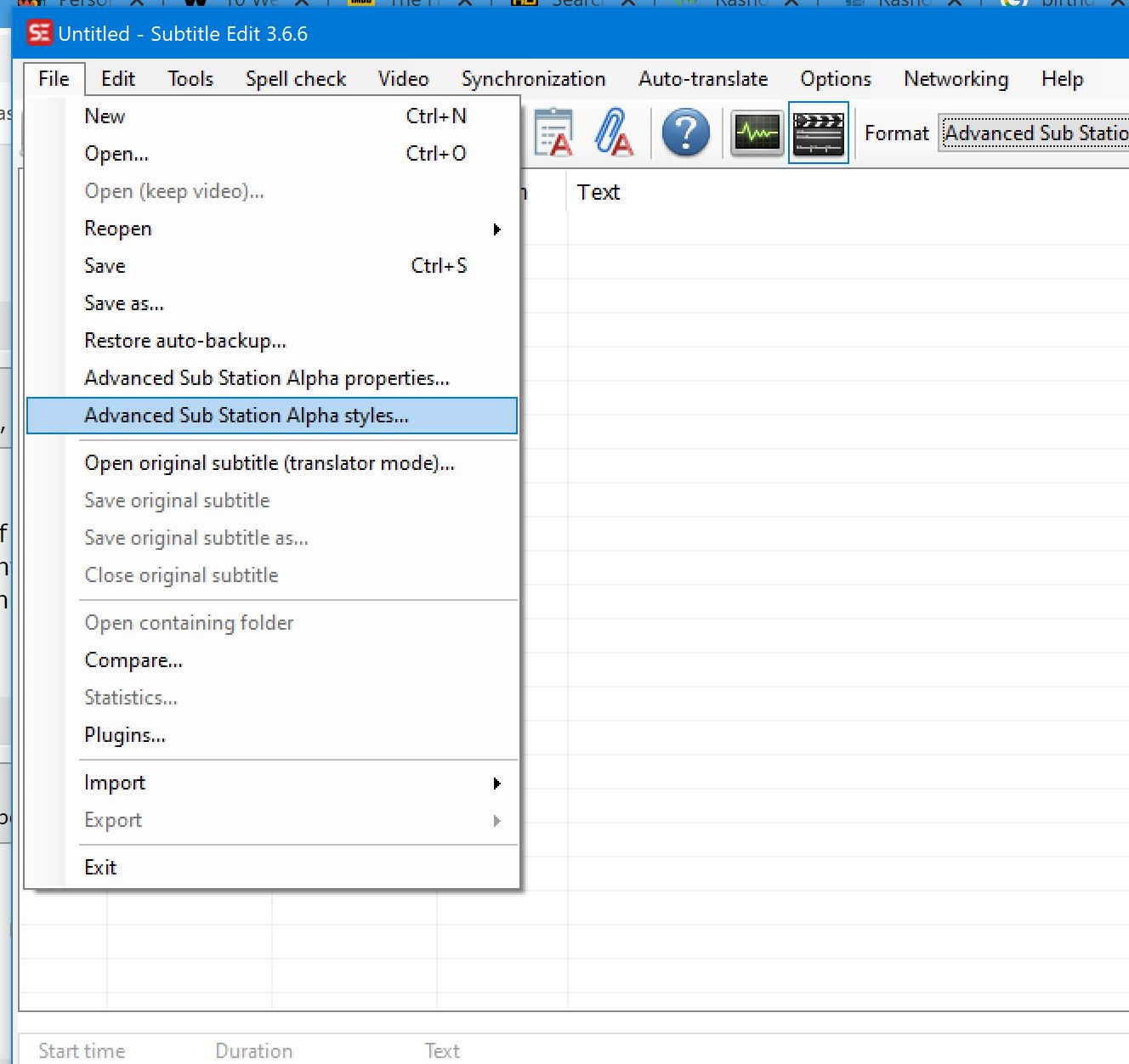Viewport: 1129px width, 1064px height.
Task: Open Advanced Sub Station Alpha properties...
Action: tap(272, 378)
